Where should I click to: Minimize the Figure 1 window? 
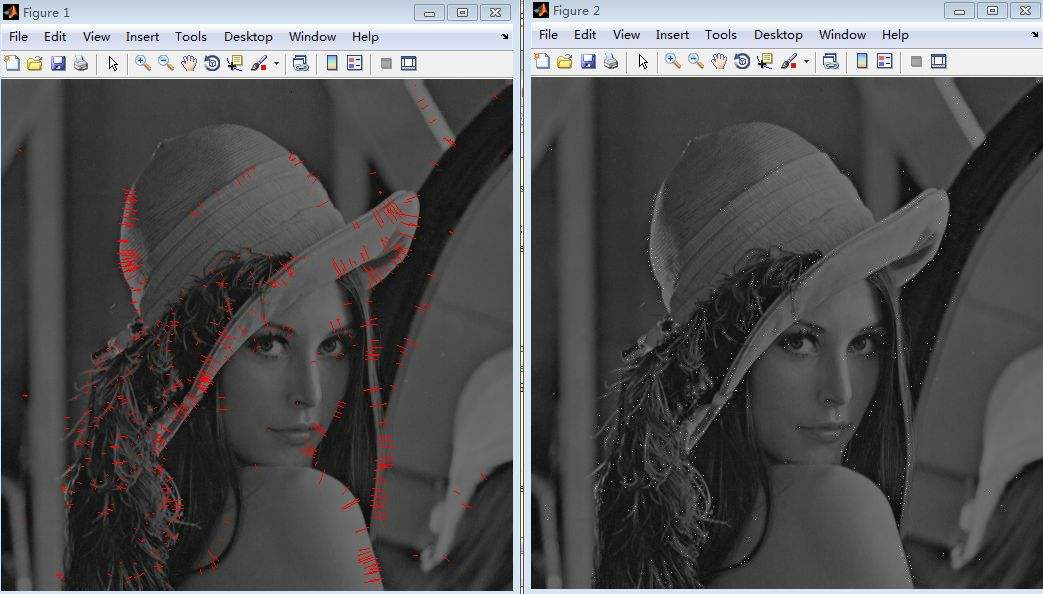click(430, 13)
